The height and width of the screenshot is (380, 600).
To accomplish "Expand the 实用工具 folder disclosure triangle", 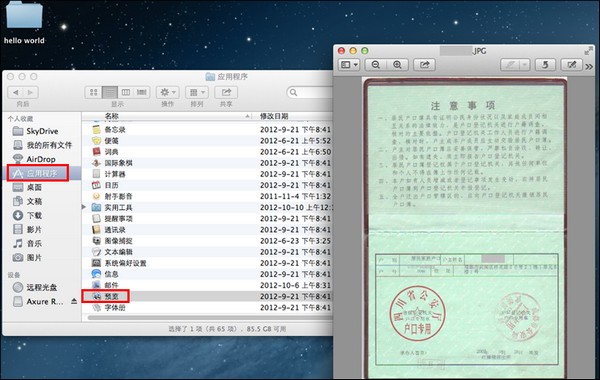I will coord(84,207).
